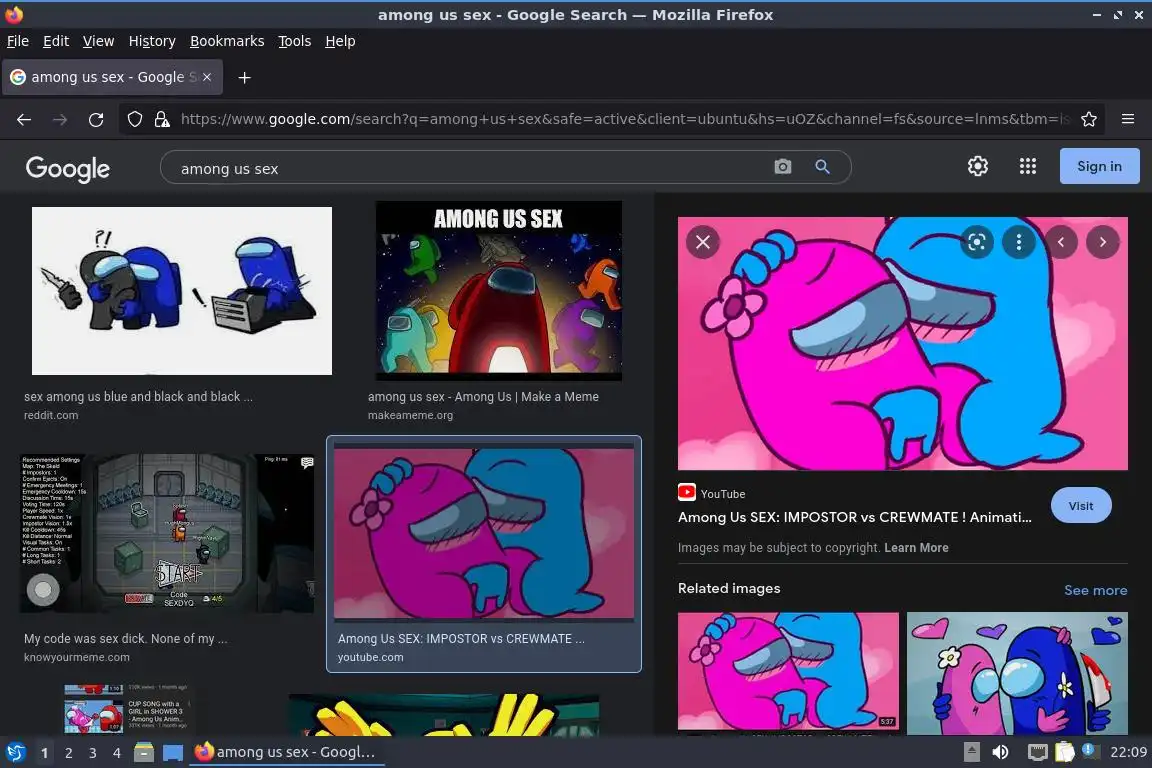Open the Tools menu

pos(295,41)
